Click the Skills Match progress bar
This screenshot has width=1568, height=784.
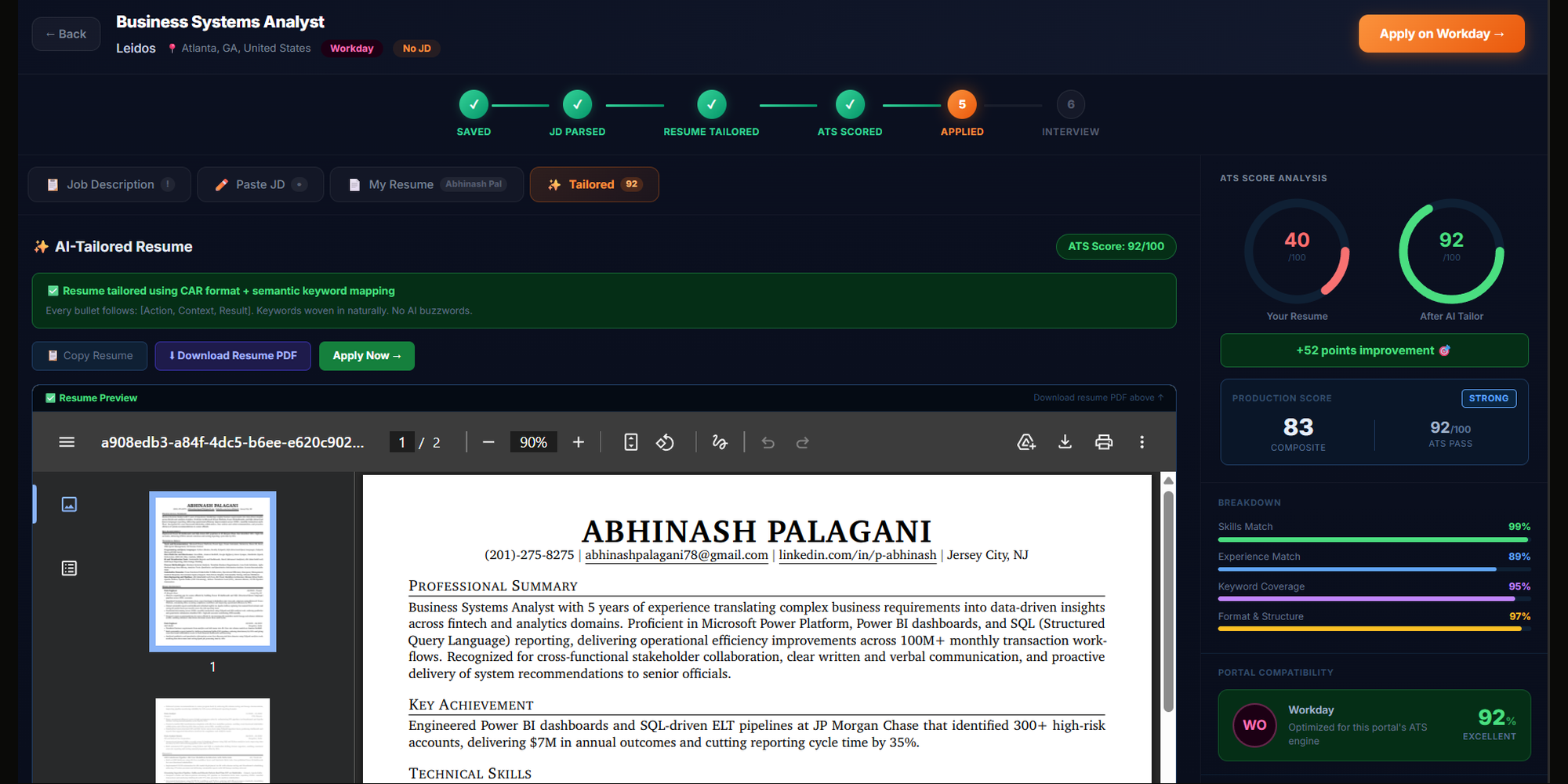1374,539
